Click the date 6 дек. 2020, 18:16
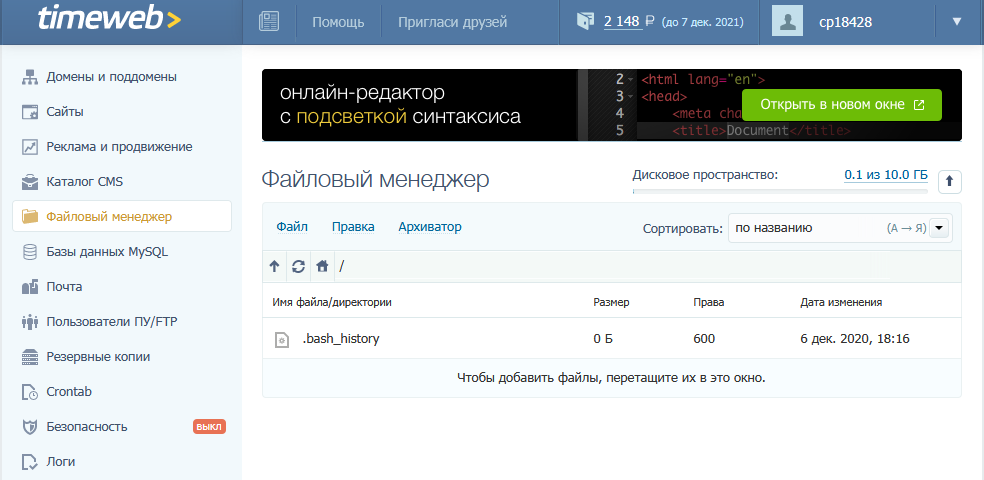The height and width of the screenshot is (480, 984). tap(855, 339)
